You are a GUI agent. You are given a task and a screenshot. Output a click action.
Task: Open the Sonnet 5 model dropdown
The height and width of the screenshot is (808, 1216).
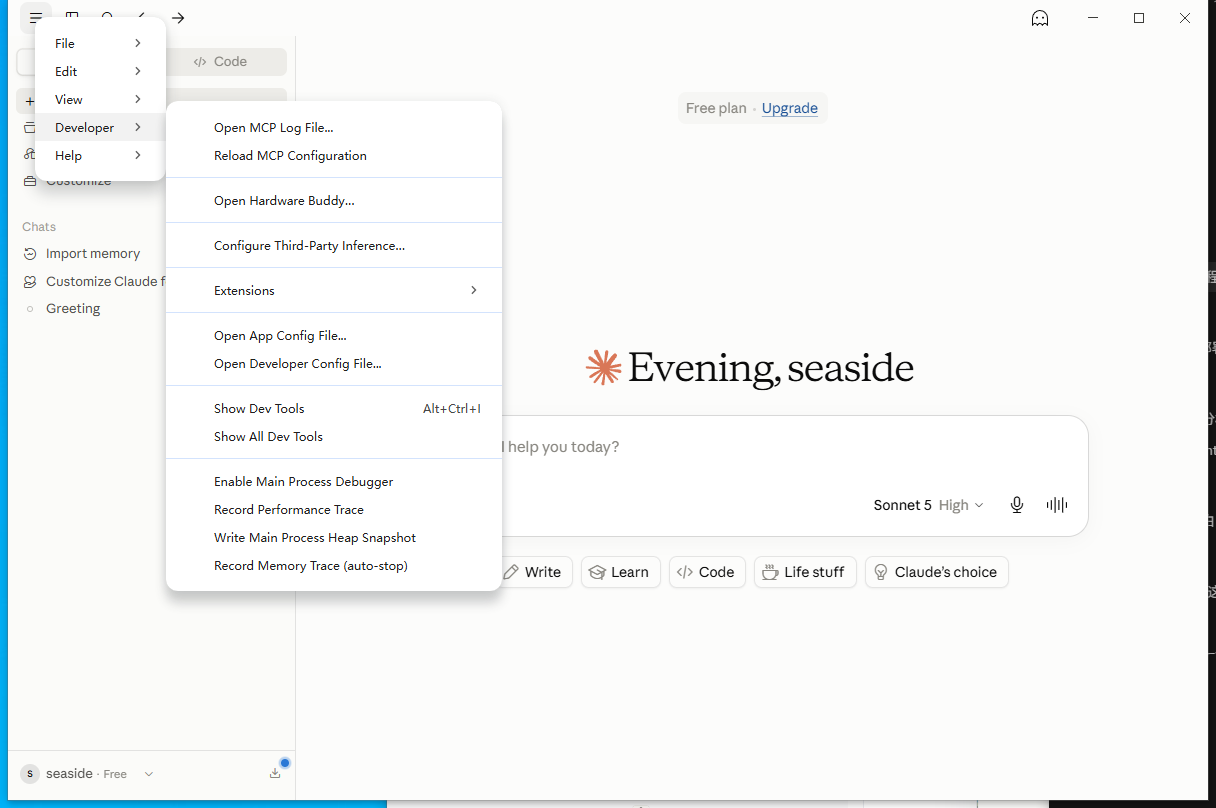pos(928,505)
